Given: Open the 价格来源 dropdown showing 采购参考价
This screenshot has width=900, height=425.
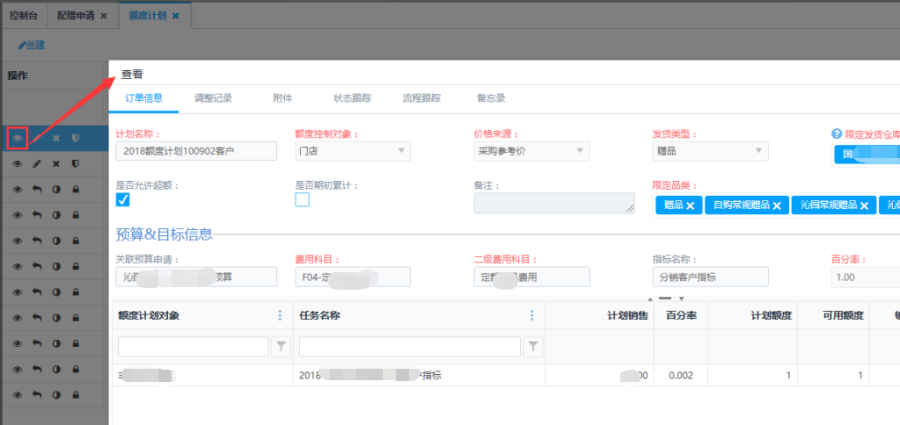Looking at the screenshot, I should [x=531, y=151].
